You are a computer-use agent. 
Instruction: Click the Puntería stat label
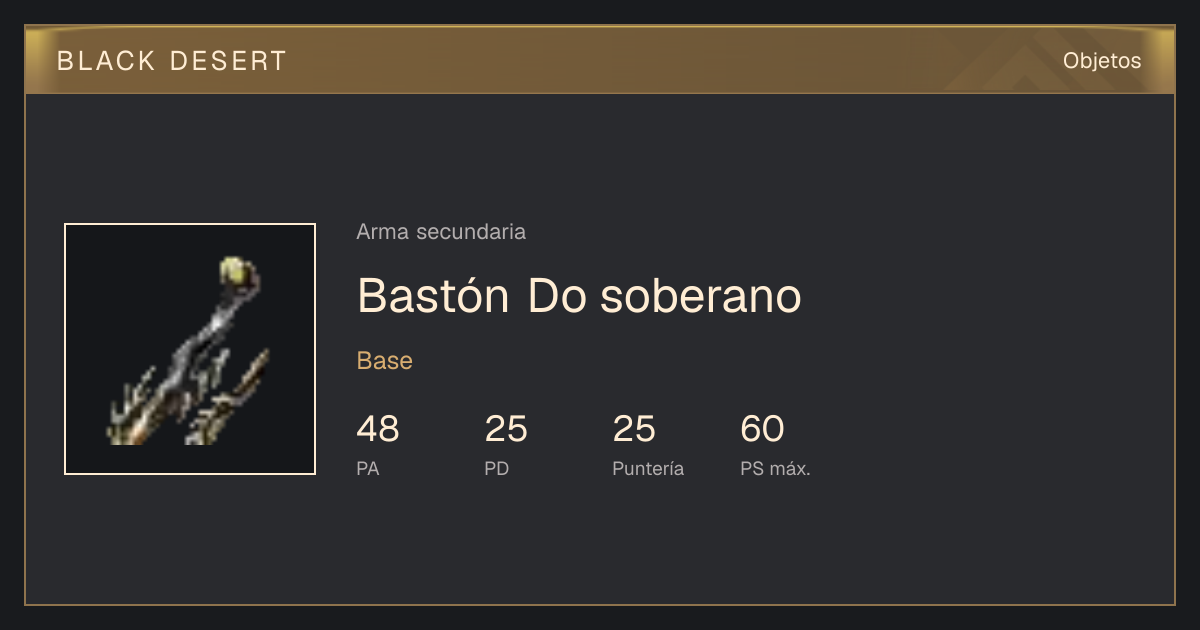point(648,469)
